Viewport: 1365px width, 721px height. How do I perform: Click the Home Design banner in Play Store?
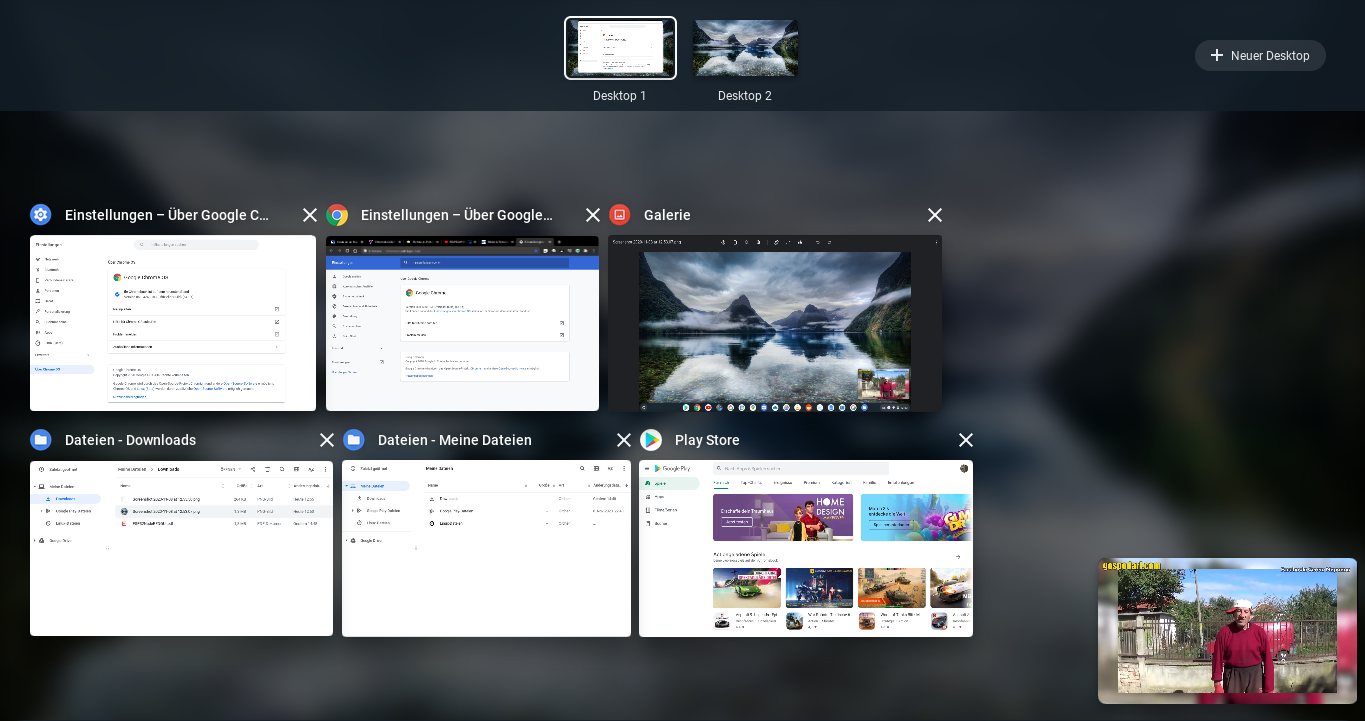pos(783,517)
